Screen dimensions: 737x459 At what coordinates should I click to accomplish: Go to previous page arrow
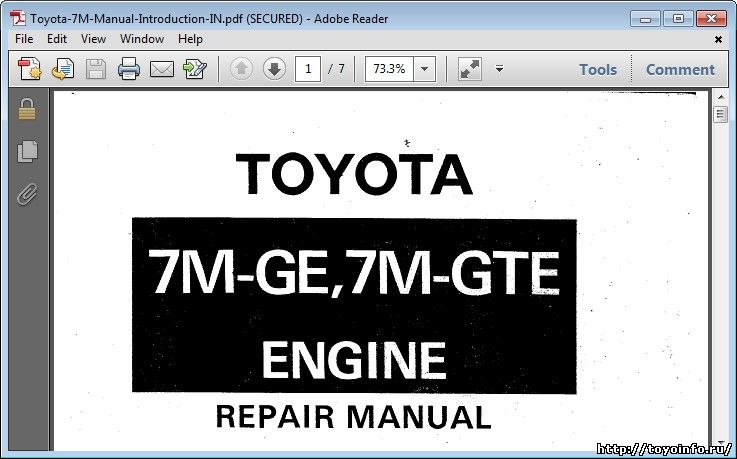(x=241, y=69)
